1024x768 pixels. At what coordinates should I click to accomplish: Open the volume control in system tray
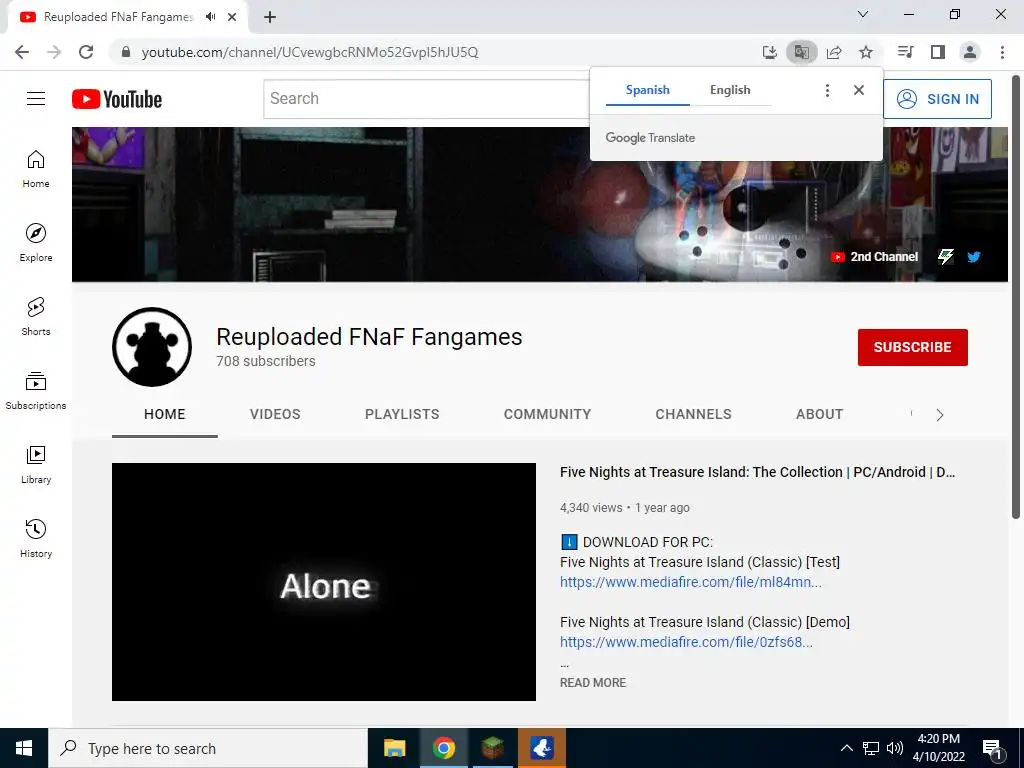(x=894, y=748)
